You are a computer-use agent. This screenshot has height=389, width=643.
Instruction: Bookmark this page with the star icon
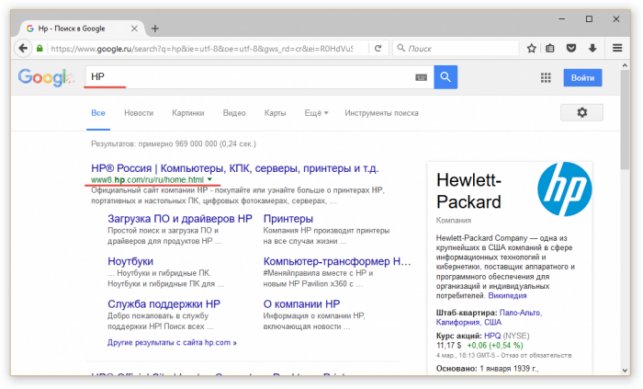(531, 48)
